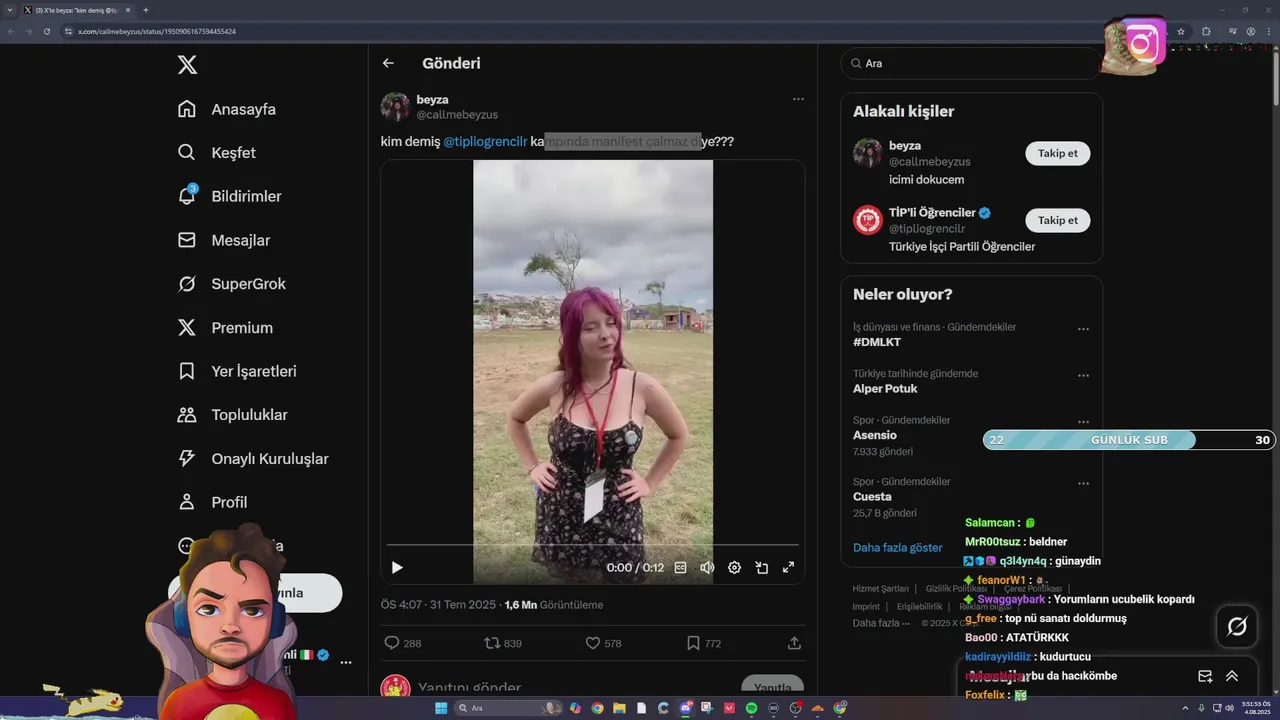Screen dimensions: 1280x720
Task: Reload the browser page
Action: pos(46,31)
